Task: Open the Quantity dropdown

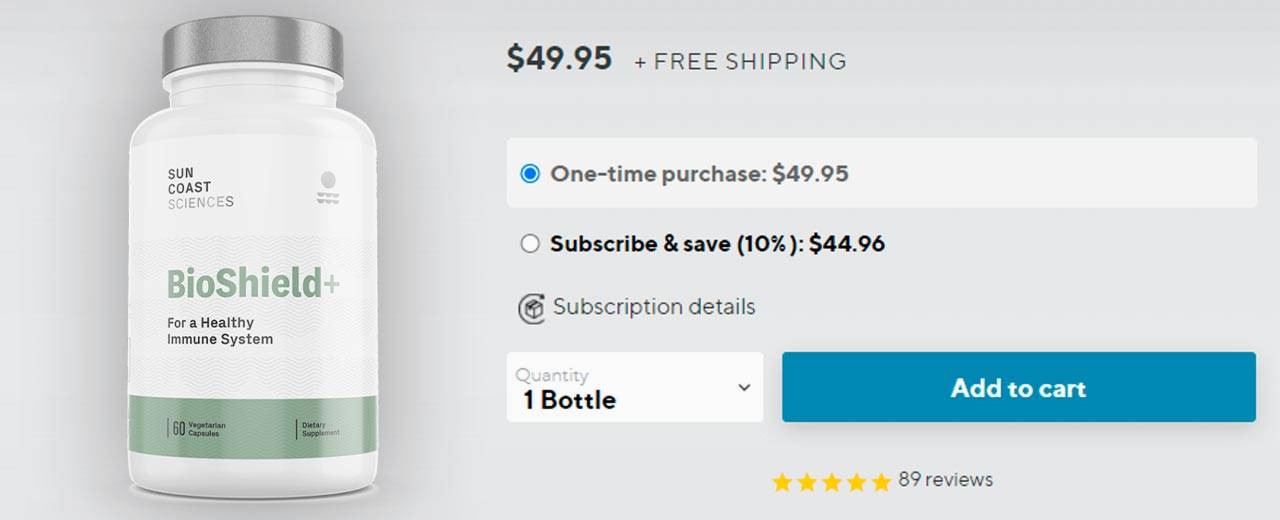Action: pyautogui.click(x=634, y=387)
